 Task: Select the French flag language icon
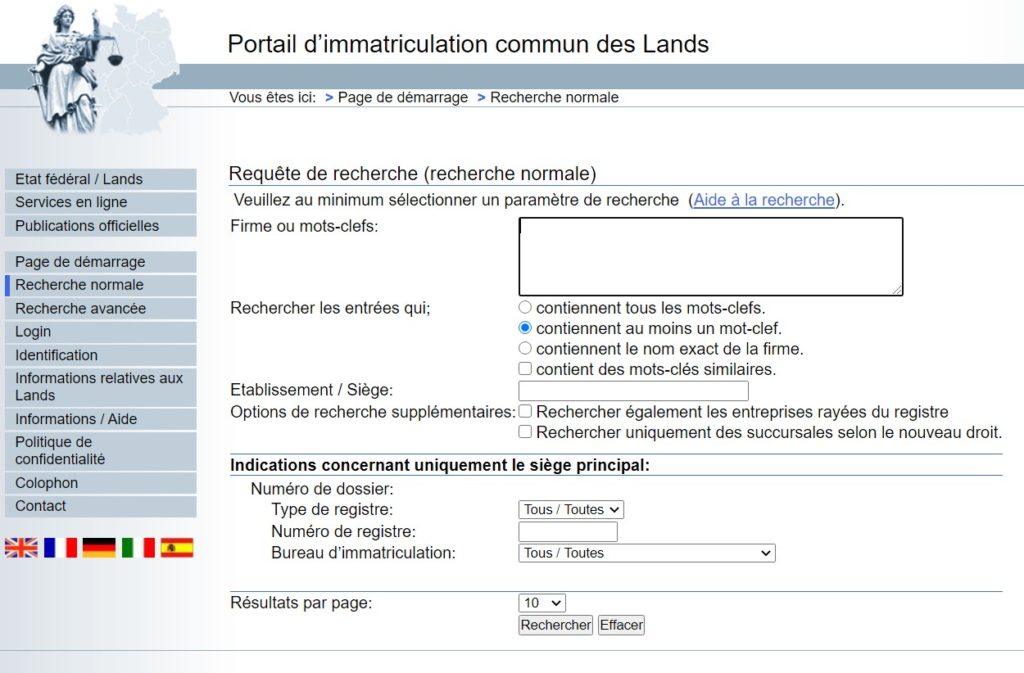pos(60,547)
